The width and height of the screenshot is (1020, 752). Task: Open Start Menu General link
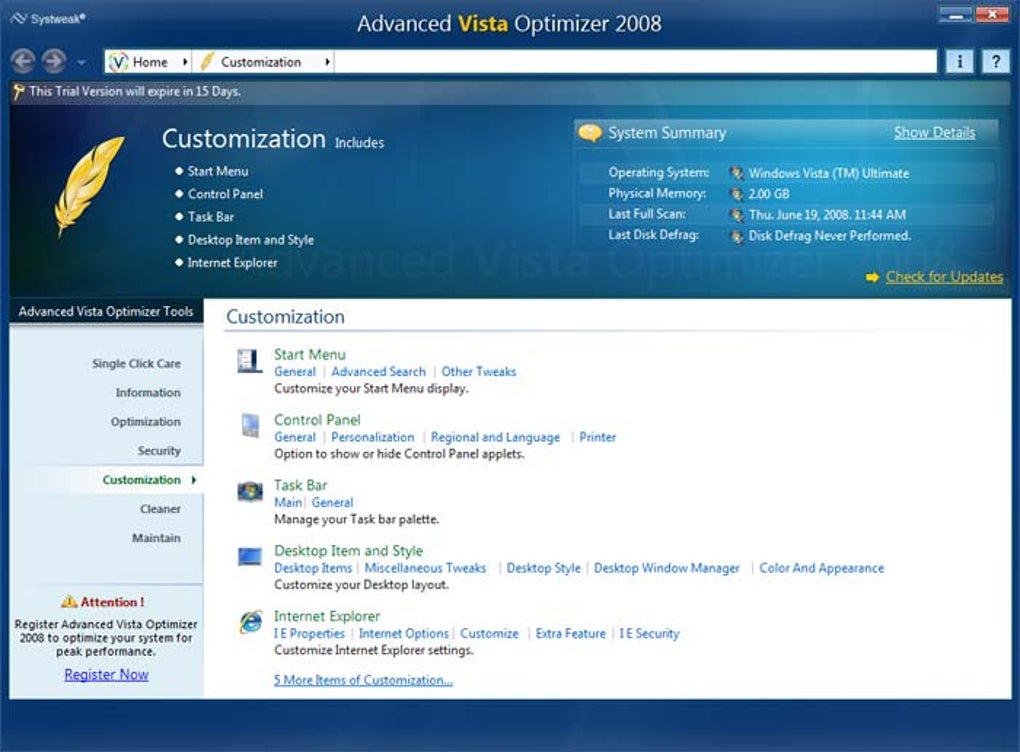[295, 371]
